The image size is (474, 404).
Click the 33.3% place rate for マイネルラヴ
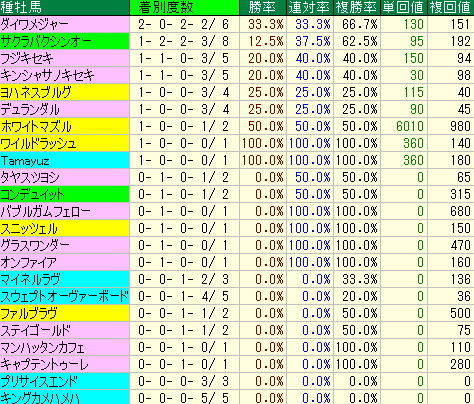tap(360, 279)
